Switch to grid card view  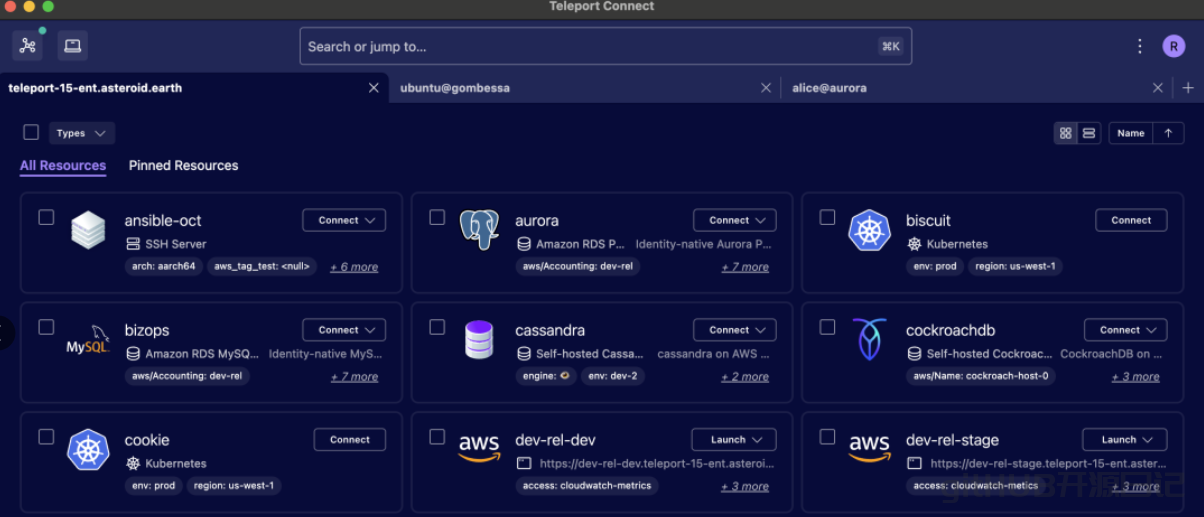(1066, 133)
